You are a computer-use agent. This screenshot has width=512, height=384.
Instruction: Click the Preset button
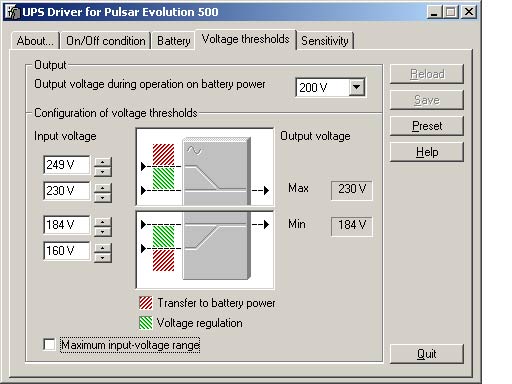[x=427, y=126]
